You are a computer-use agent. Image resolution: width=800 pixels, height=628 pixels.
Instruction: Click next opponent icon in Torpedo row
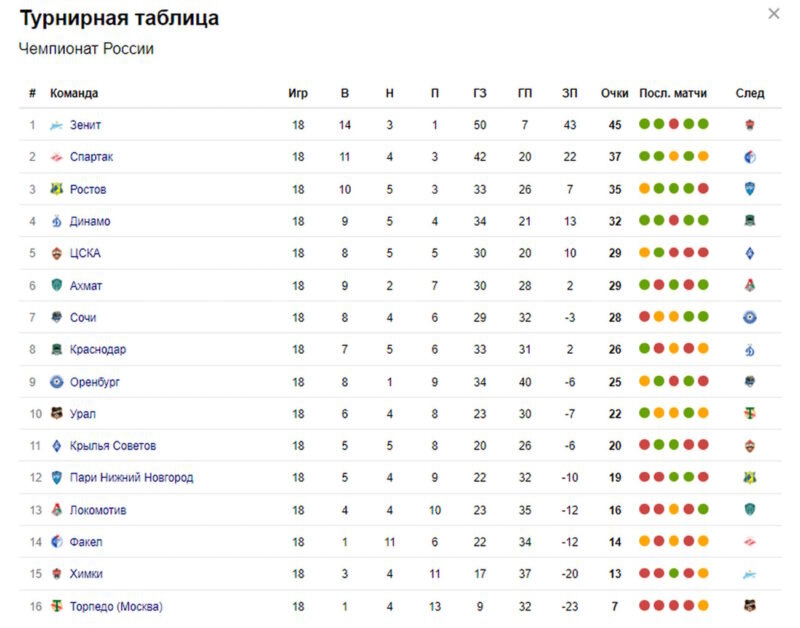[x=749, y=606]
